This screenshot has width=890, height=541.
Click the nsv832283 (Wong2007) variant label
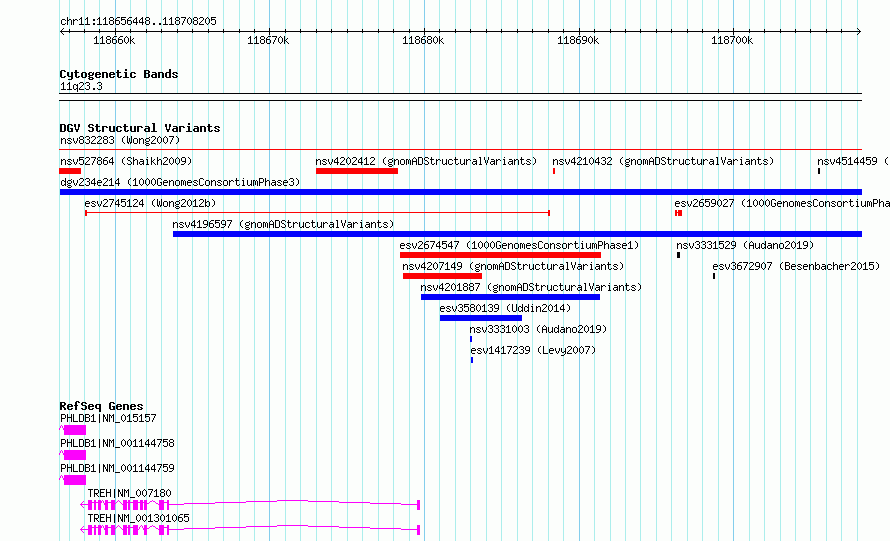click(x=120, y=140)
